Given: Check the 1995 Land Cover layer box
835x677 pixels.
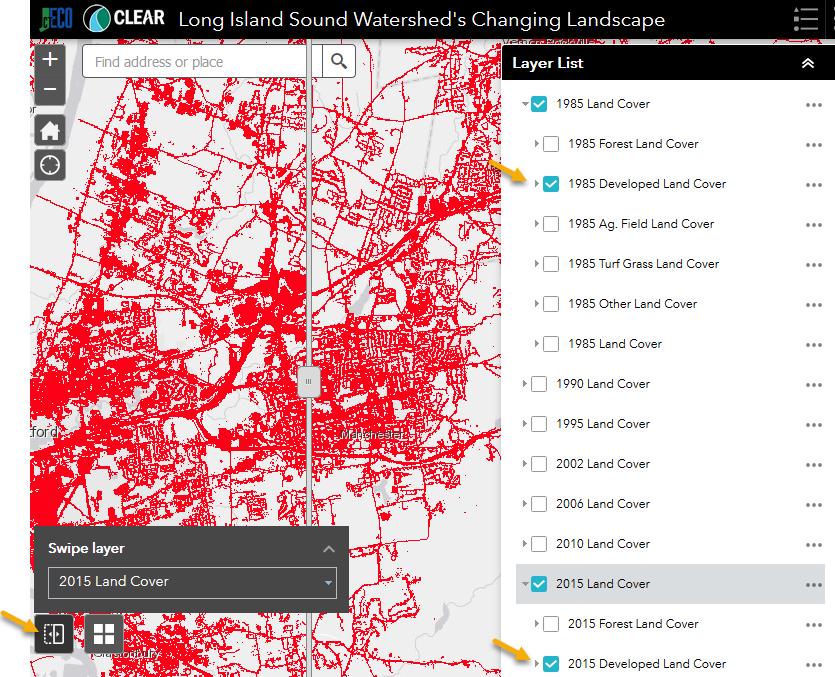Looking at the screenshot, I should click(x=539, y=423).
